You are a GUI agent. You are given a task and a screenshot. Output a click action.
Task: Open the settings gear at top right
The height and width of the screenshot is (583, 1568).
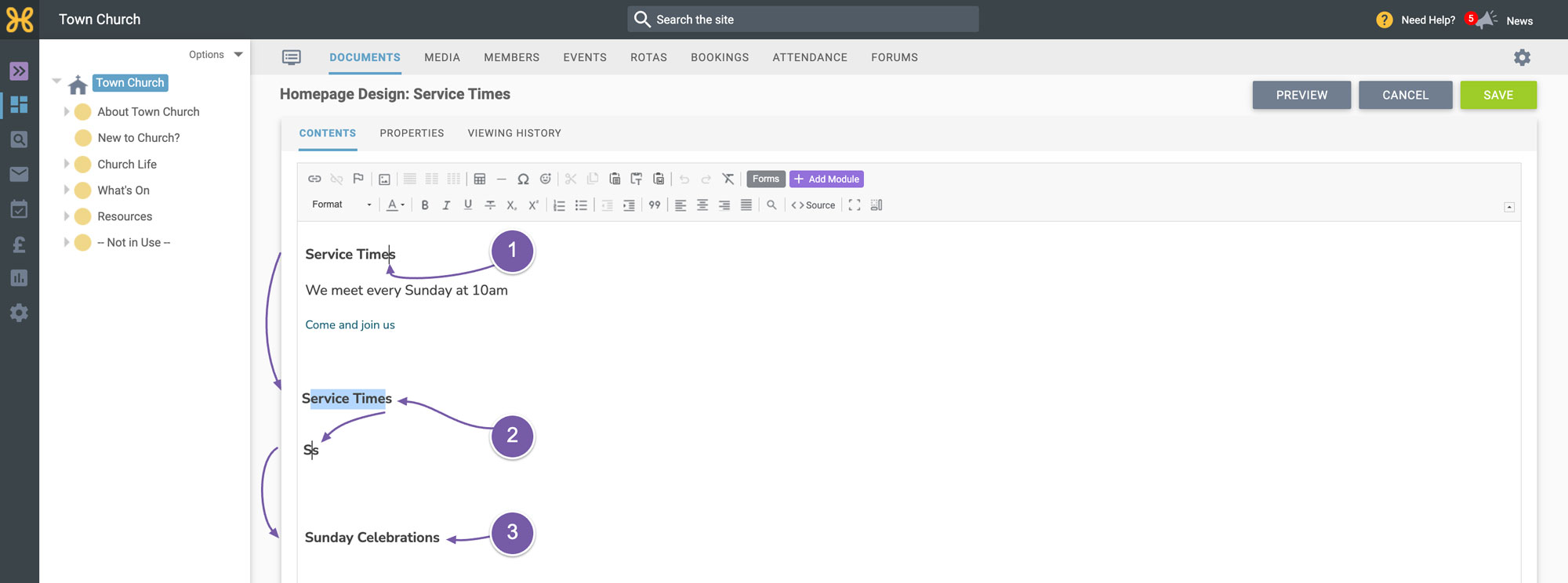pos(1522,58)
